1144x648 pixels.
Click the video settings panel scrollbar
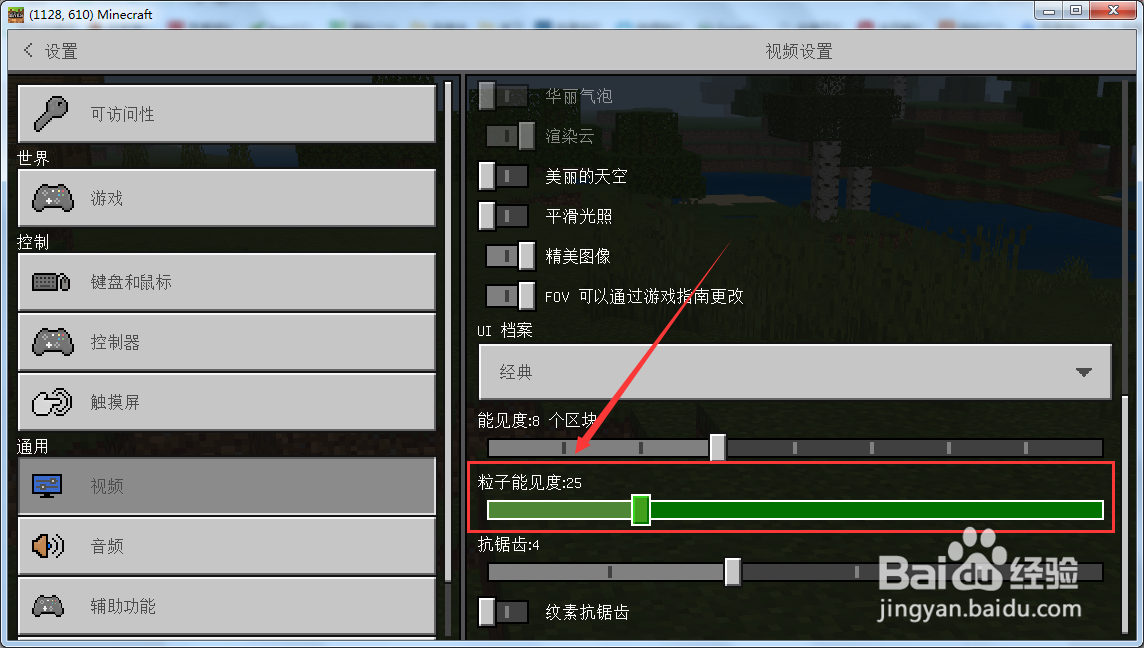1126,514
